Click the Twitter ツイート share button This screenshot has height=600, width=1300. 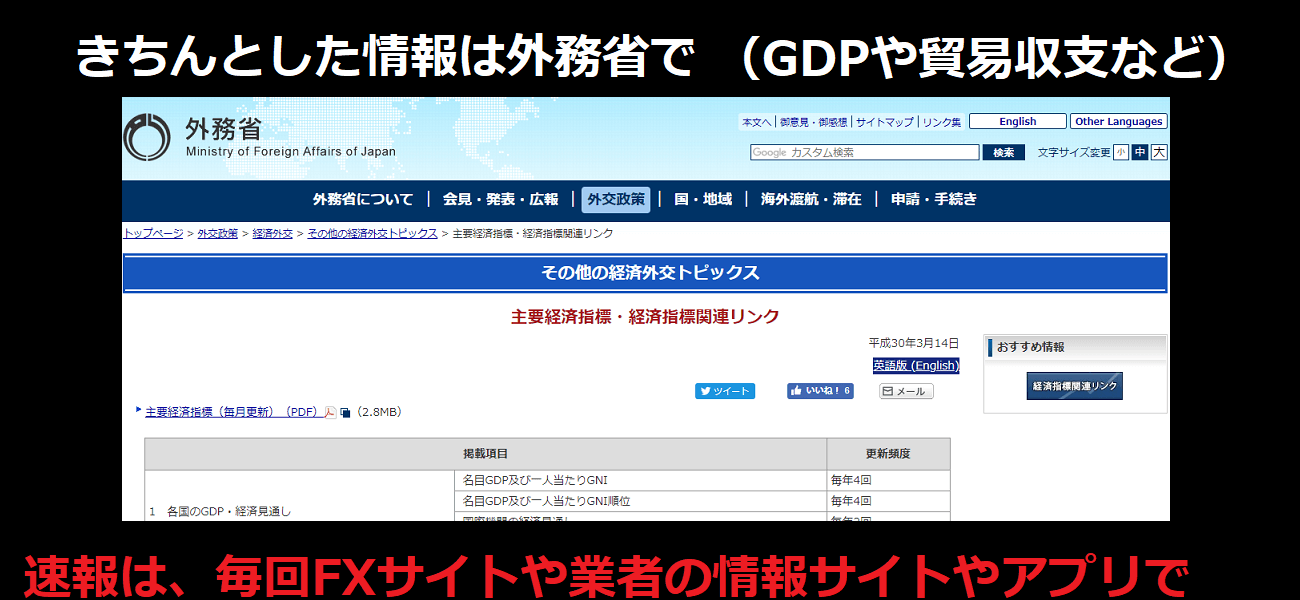pos(724,391)
